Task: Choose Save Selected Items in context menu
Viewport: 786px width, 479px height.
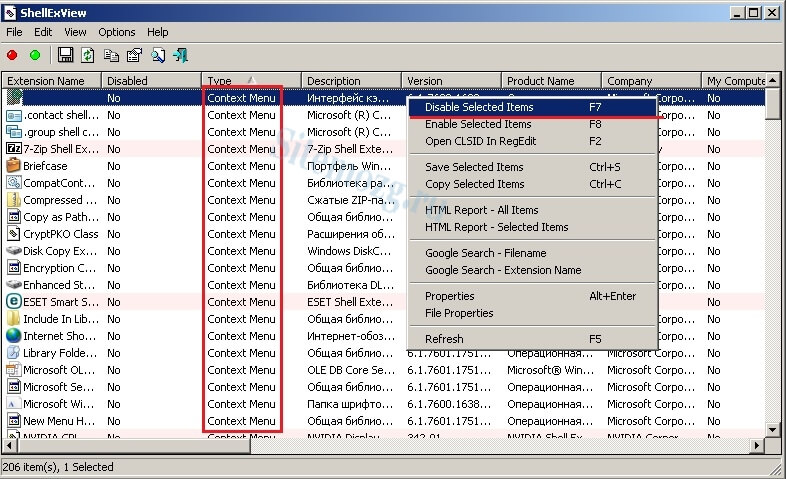Action: click(532, 167)
